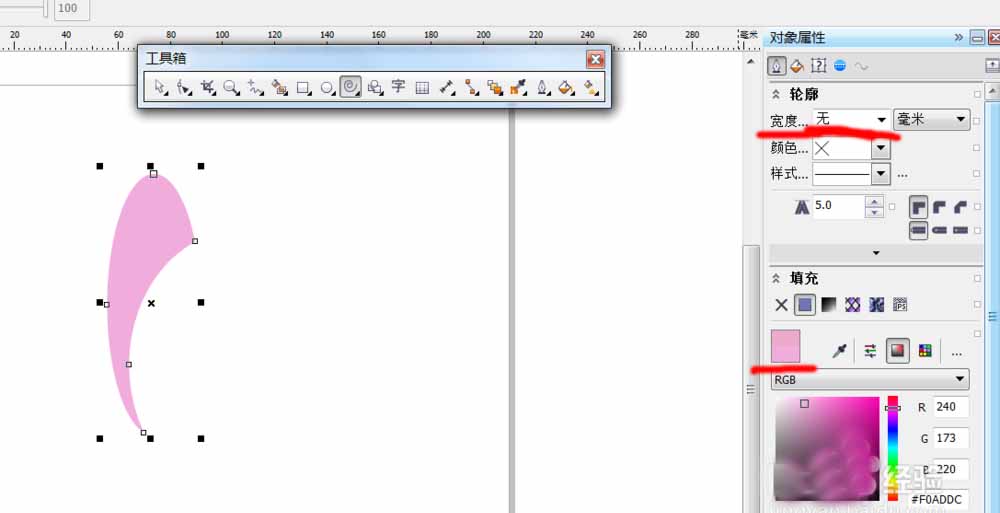The image size is (1000, 513).
Task: Select the Pick tool in the toolbox
Action: (160, 87)
